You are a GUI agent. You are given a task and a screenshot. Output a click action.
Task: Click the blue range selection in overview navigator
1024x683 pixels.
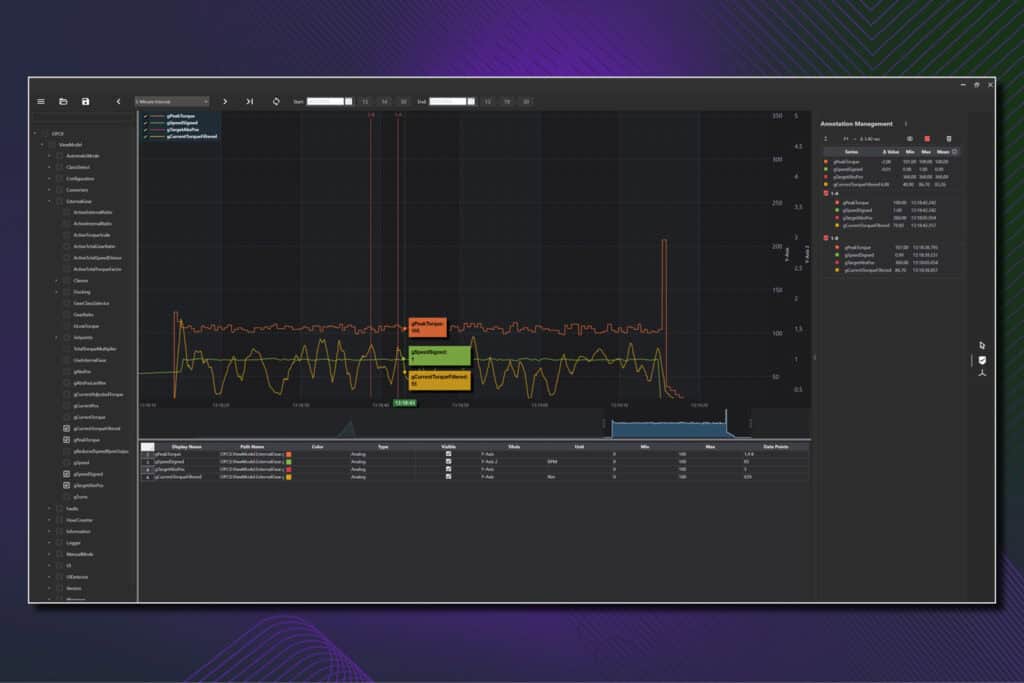click(x=669, y=429)
